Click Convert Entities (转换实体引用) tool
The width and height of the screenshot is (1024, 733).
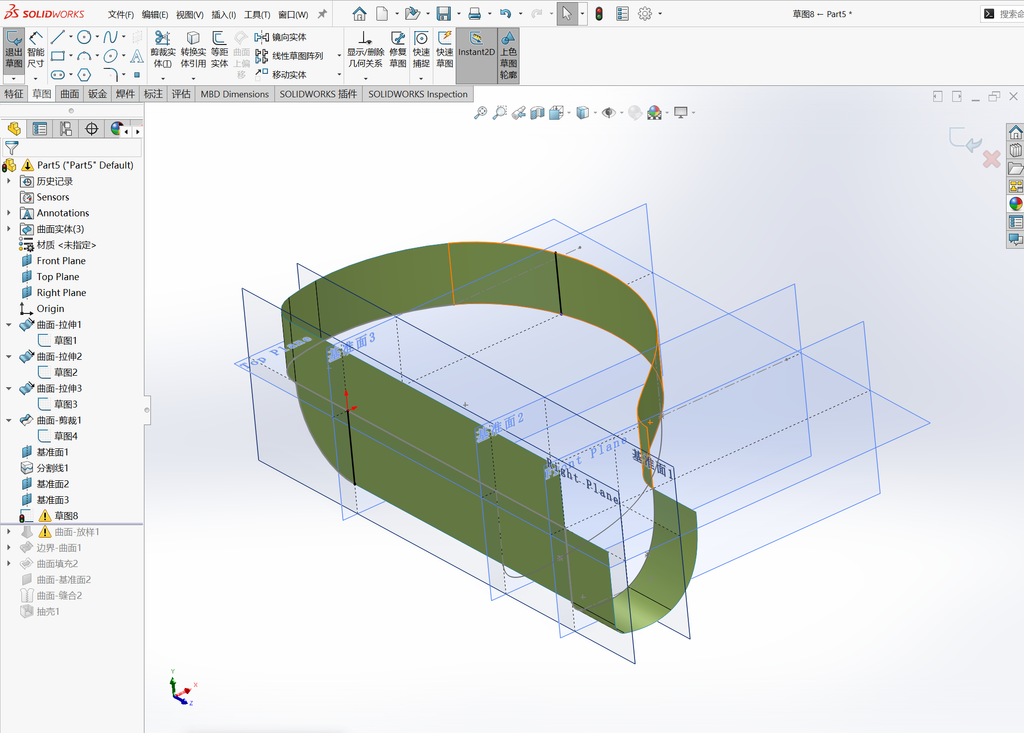tap(193, 50)
